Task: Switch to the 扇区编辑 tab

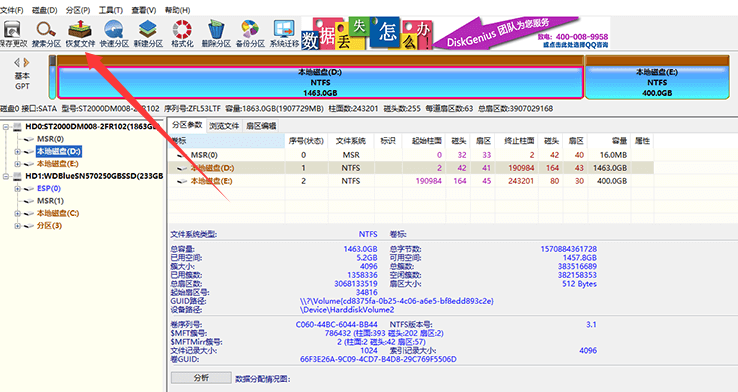Action: point(261,126)
